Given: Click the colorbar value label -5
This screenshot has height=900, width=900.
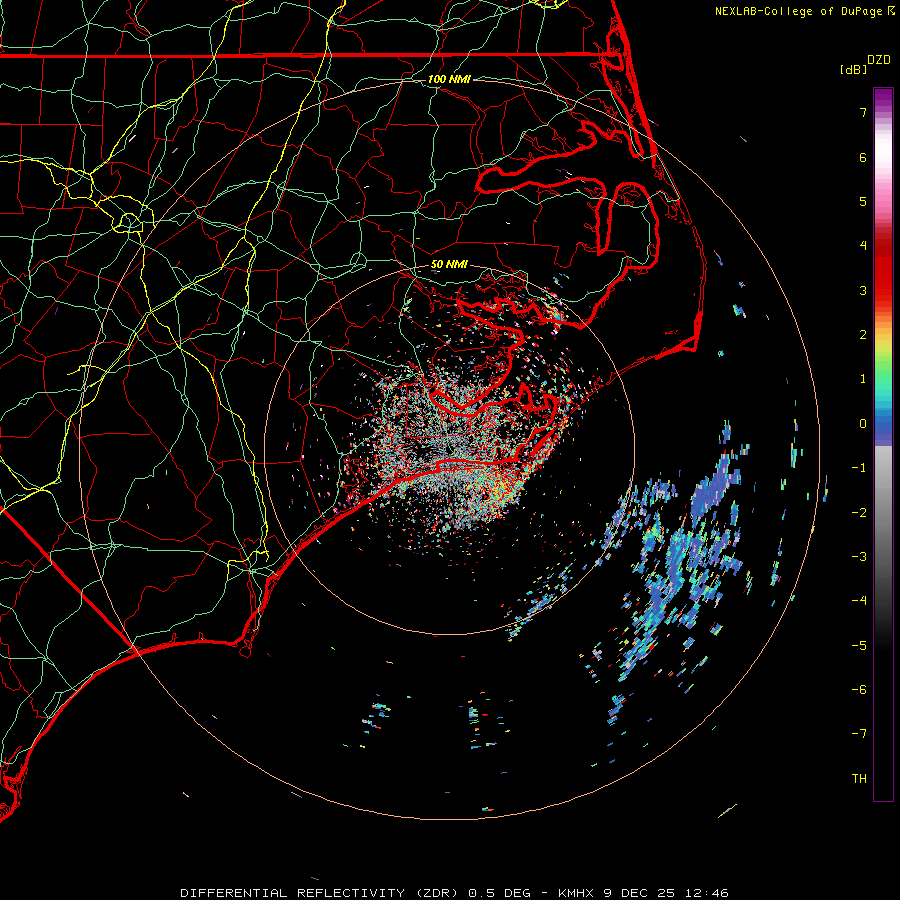Looking at the screenshot, I should [x=859, y=646].
